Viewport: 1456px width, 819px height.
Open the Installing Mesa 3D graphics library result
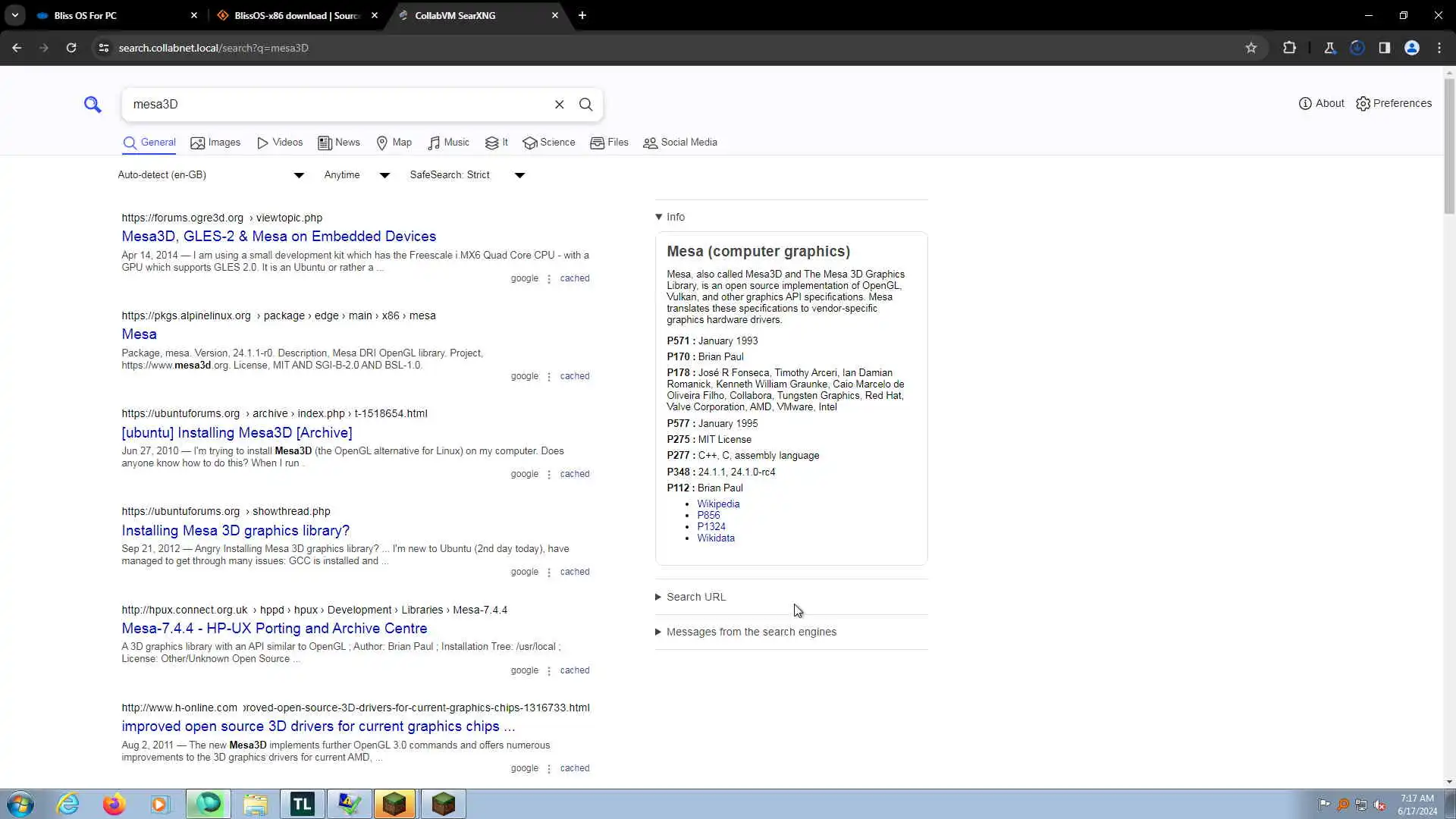tap(235, 530)
